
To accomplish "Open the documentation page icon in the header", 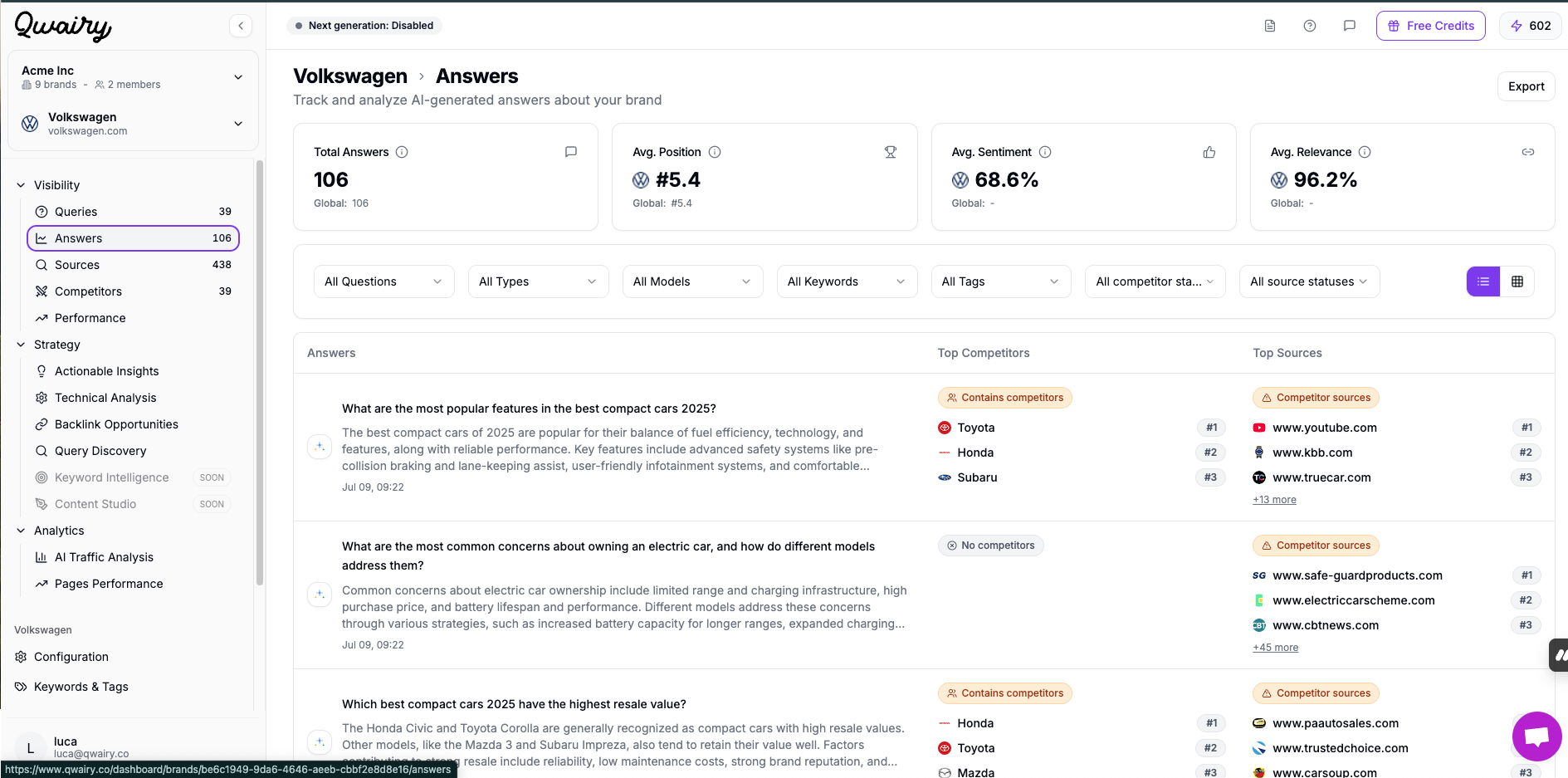I will pos(1270,26).
